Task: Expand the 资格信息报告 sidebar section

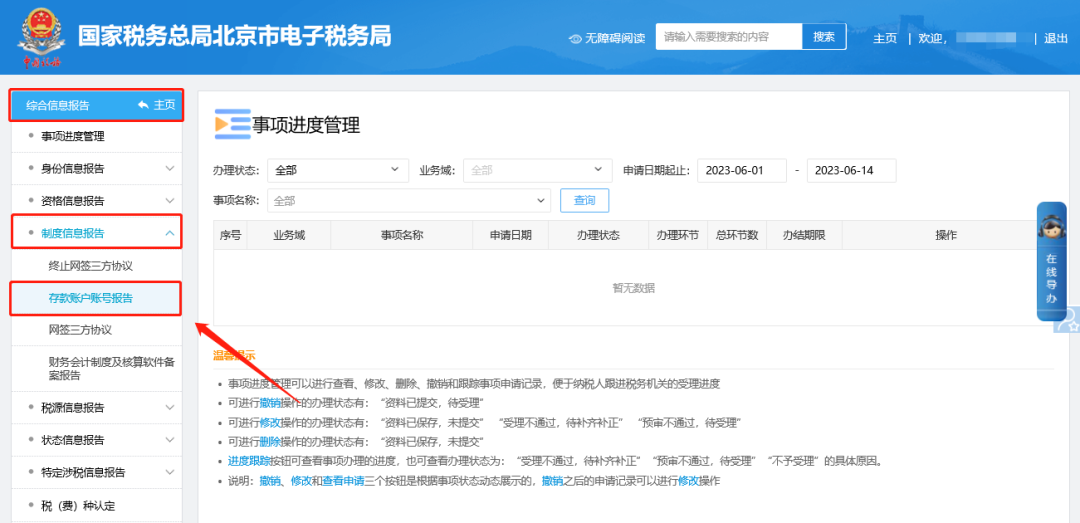Action: [x=169, y=201]
